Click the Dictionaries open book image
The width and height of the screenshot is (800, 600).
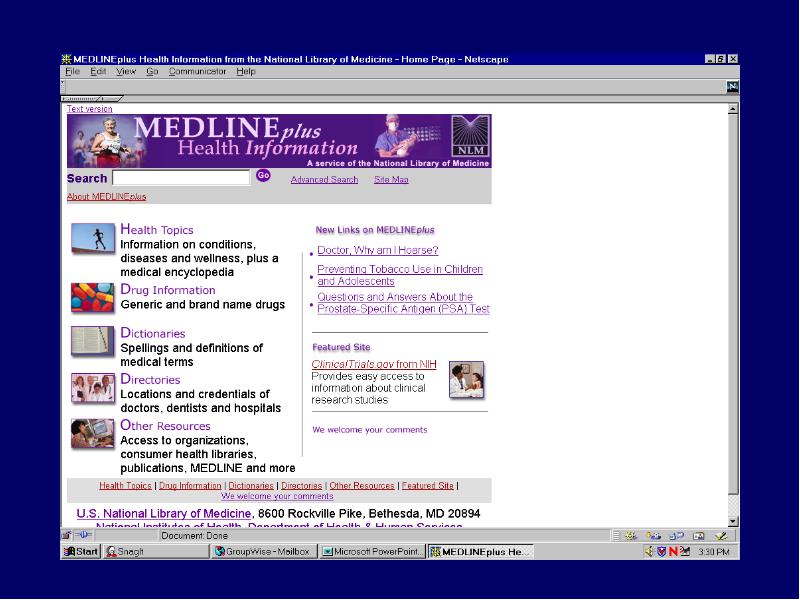click(x=92, y=340)
